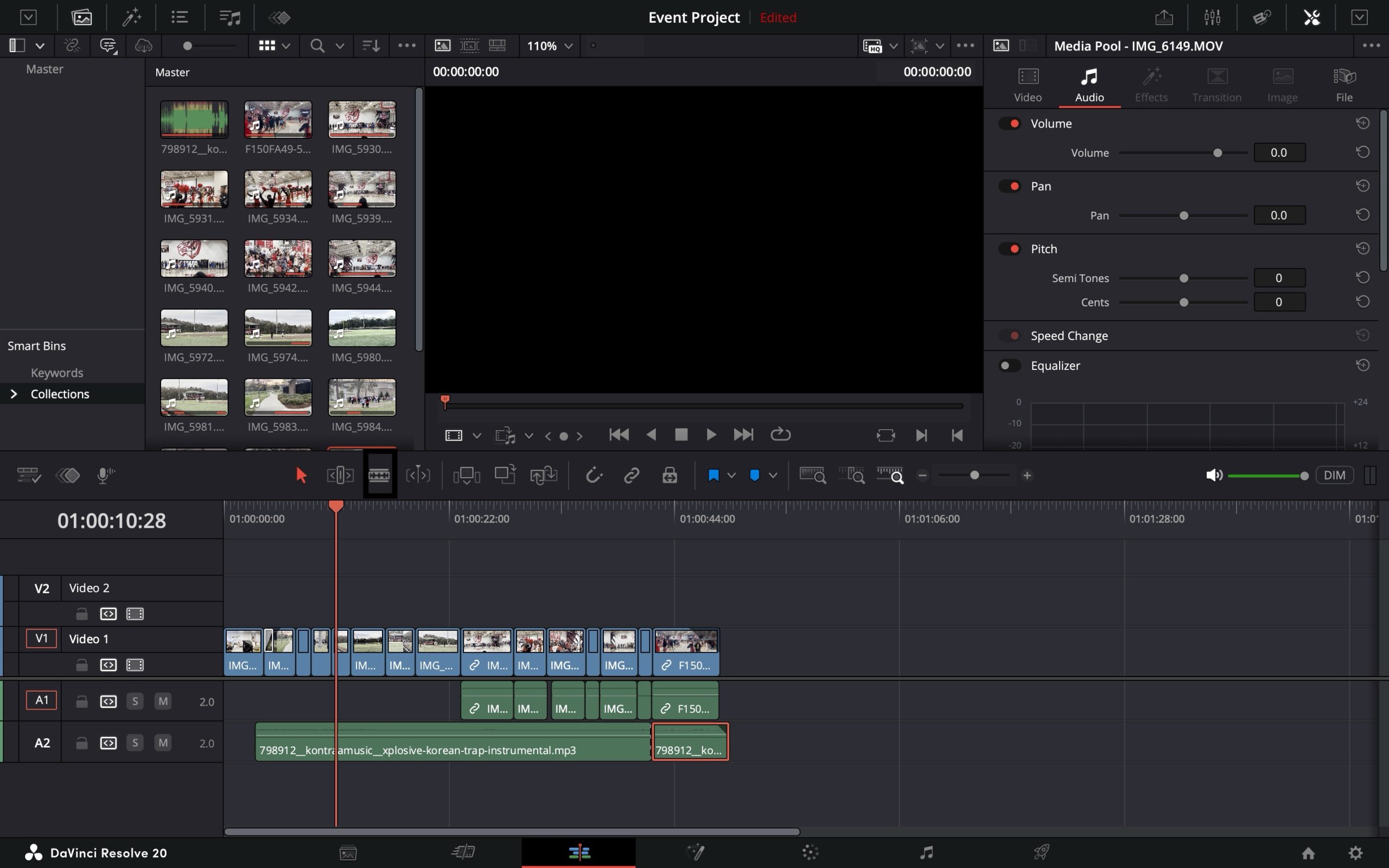This screenshot has width=1389, height=868.
Task: Open the Fairlight page music note icon
Action: pos(926,852)
